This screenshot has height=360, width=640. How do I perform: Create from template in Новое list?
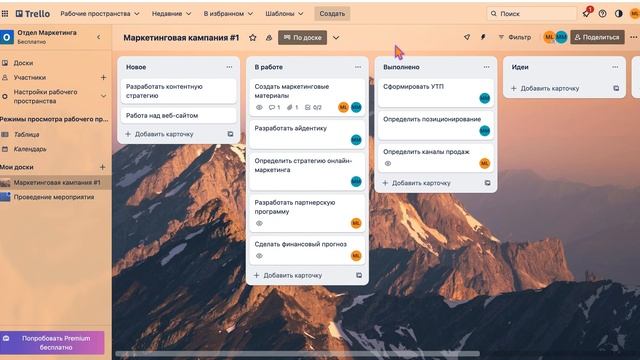coord(230,134)
